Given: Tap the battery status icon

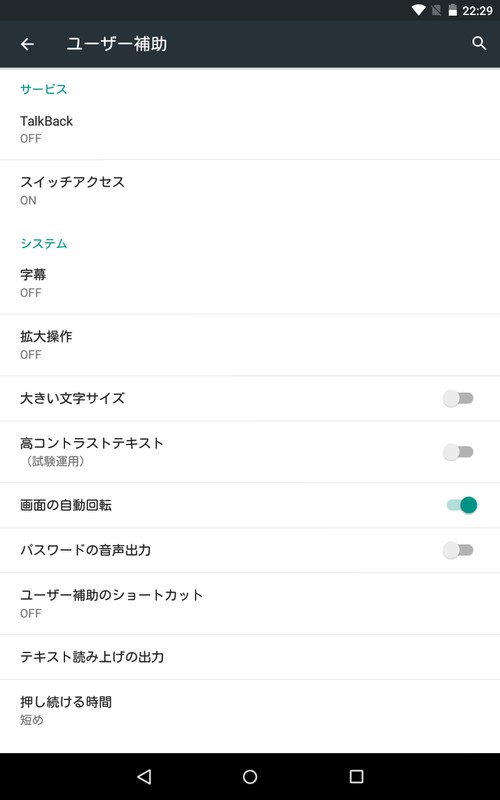Looking at the screenshot, I should [x=452, y=10].
